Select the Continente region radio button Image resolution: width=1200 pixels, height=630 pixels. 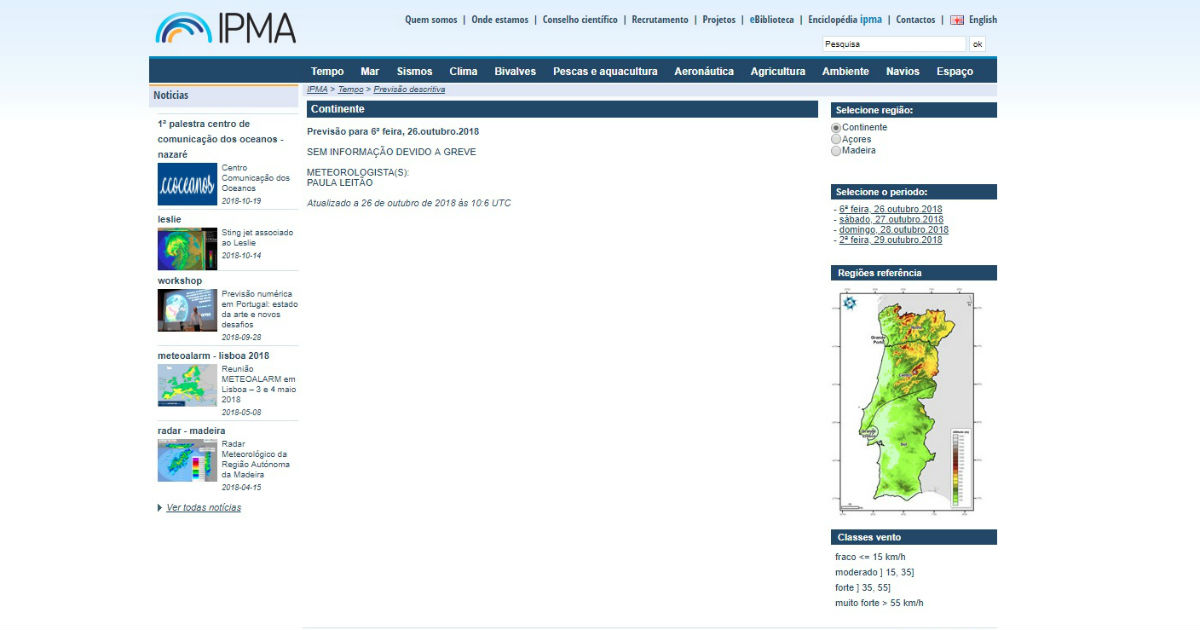pyautogui.click(x=836, y=128)
